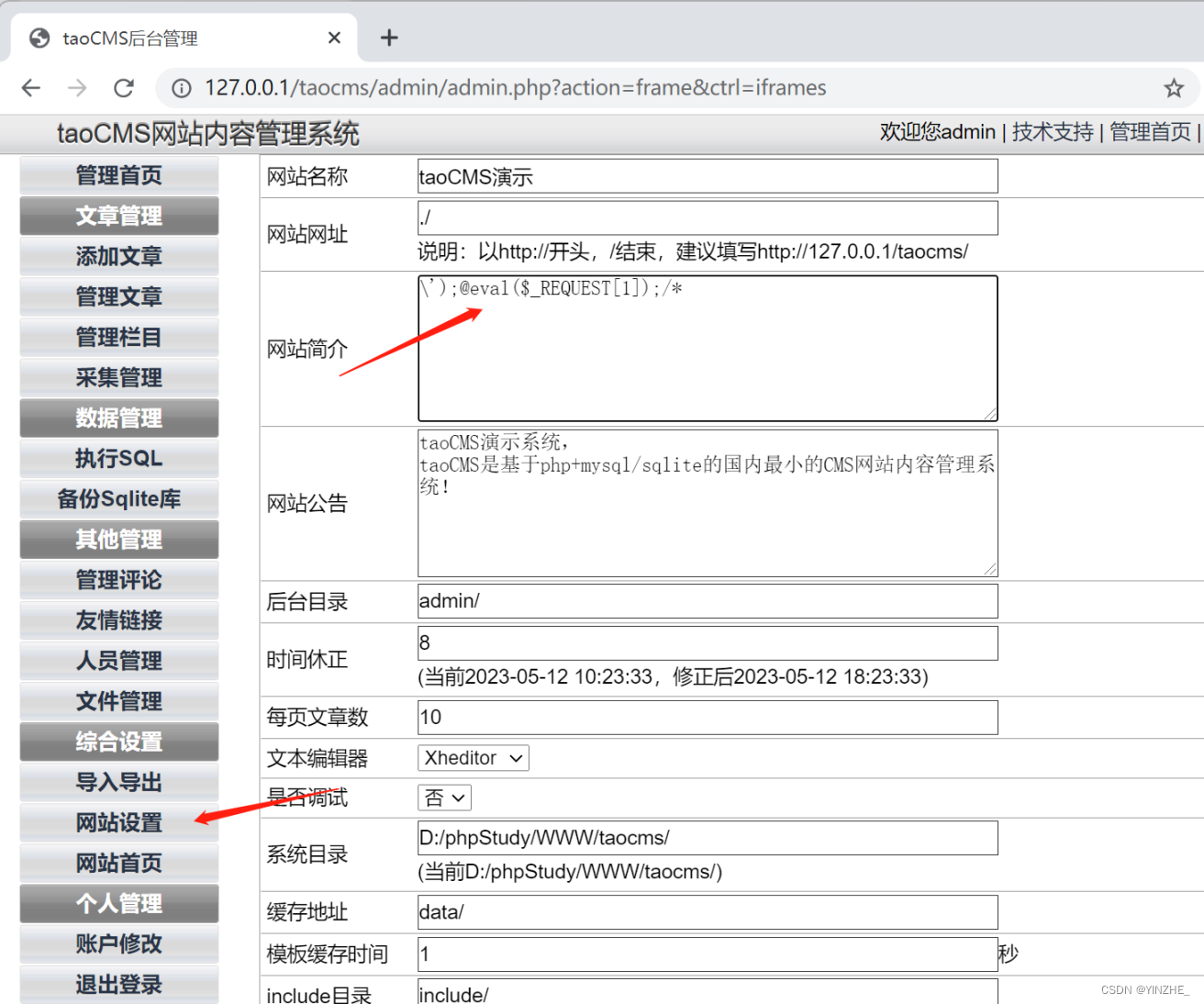Click the 缓存地址 input with data/

coord(708,912)
